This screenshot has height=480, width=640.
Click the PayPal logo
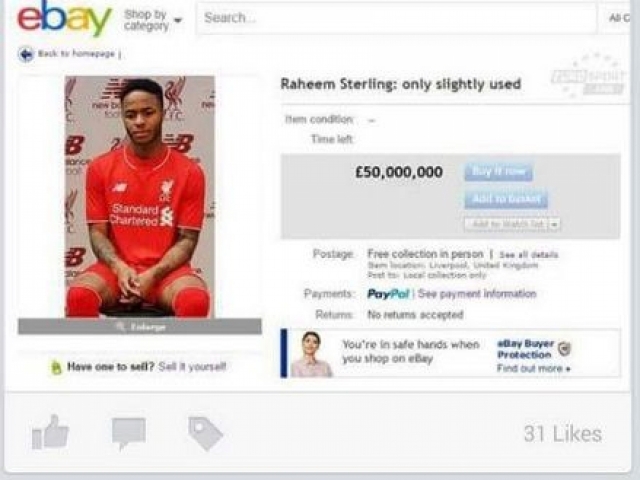(388, 294)
